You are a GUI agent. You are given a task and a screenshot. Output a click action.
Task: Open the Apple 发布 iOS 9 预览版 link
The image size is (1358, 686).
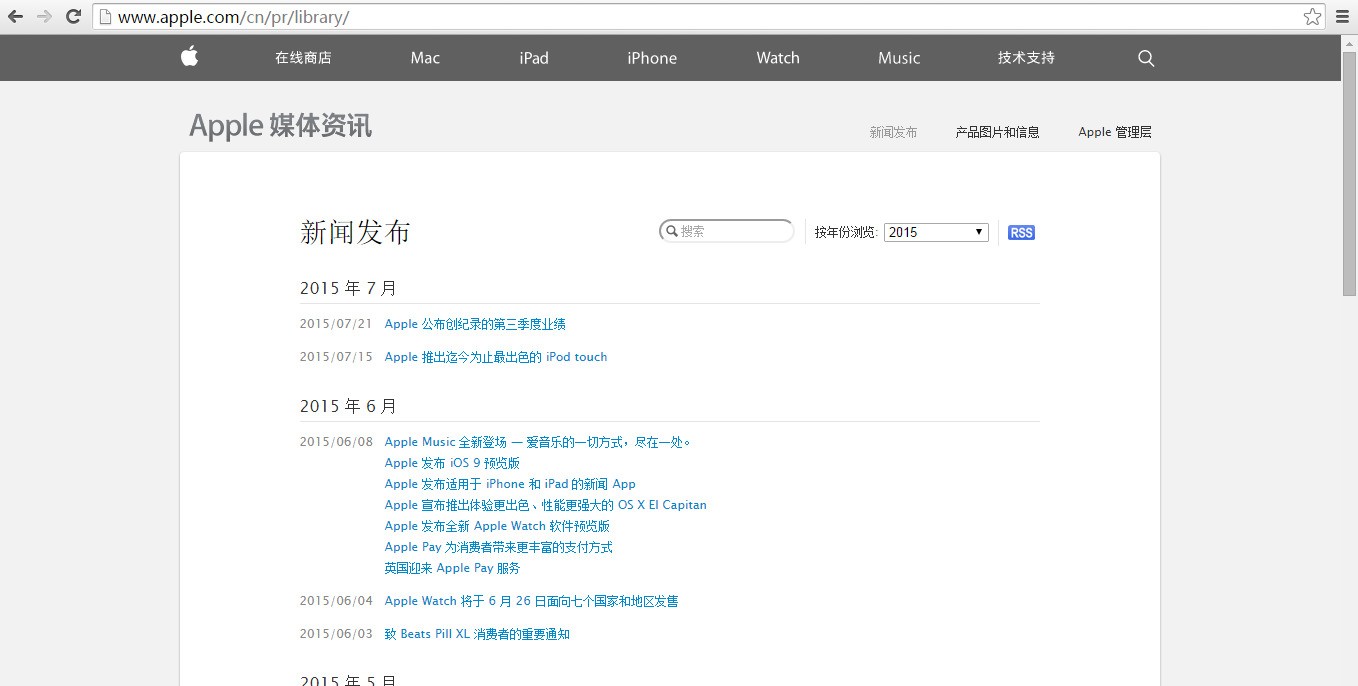tap(452, 463)
